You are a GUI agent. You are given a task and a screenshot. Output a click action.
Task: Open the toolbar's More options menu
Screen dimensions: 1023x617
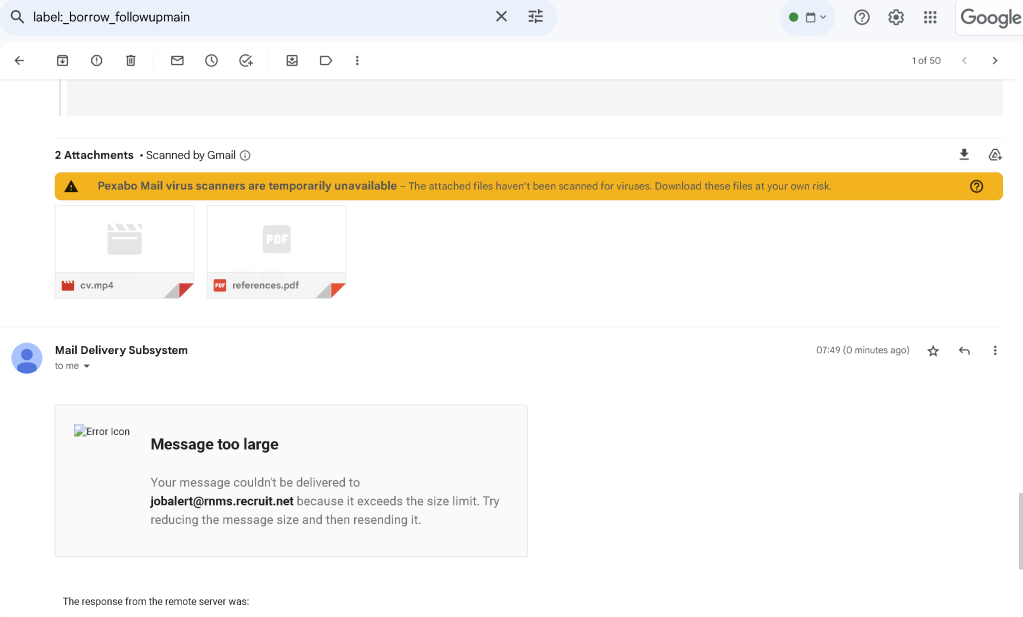(x=357, y=61)
